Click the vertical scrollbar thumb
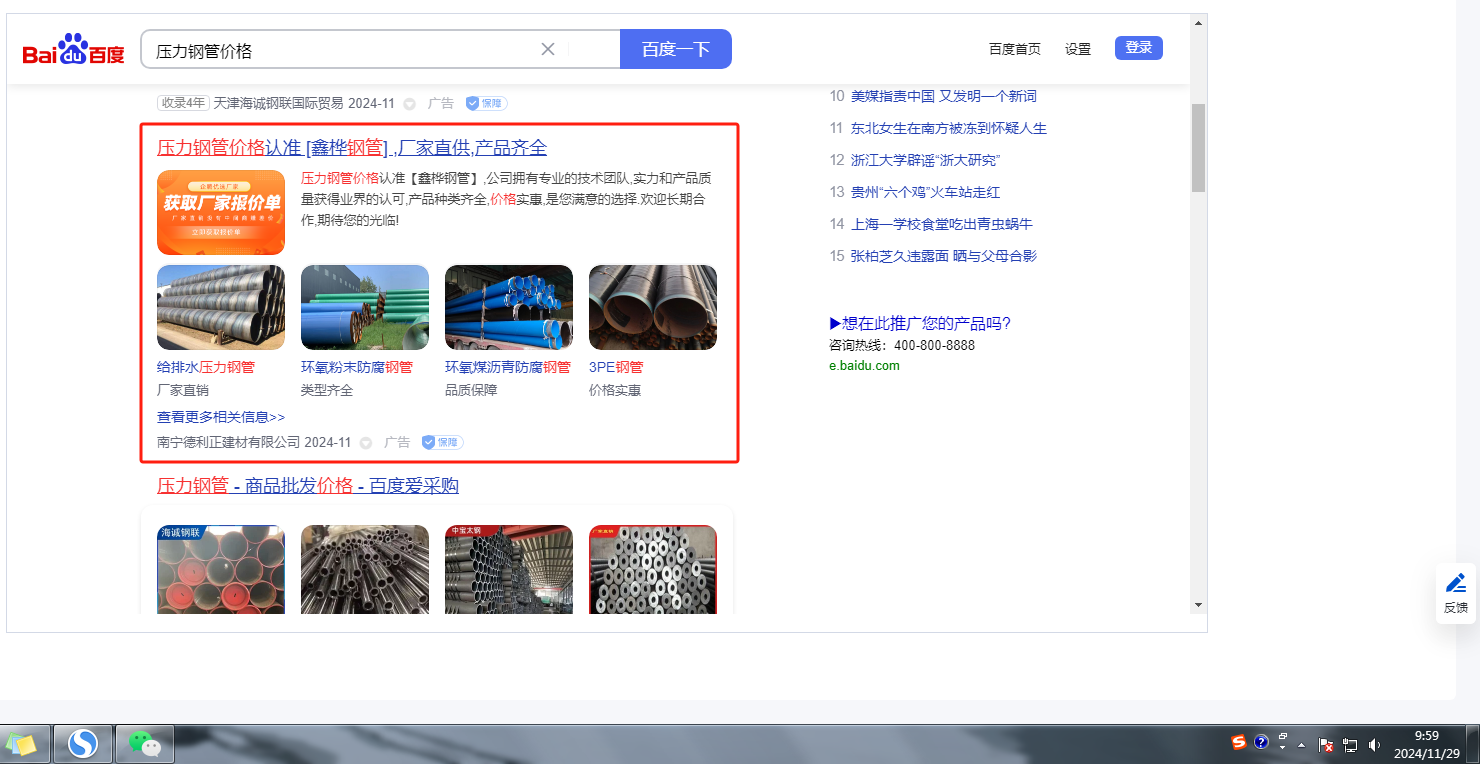The height and width of the screenshot is (764, 1480). click(x=1198, y=147)
